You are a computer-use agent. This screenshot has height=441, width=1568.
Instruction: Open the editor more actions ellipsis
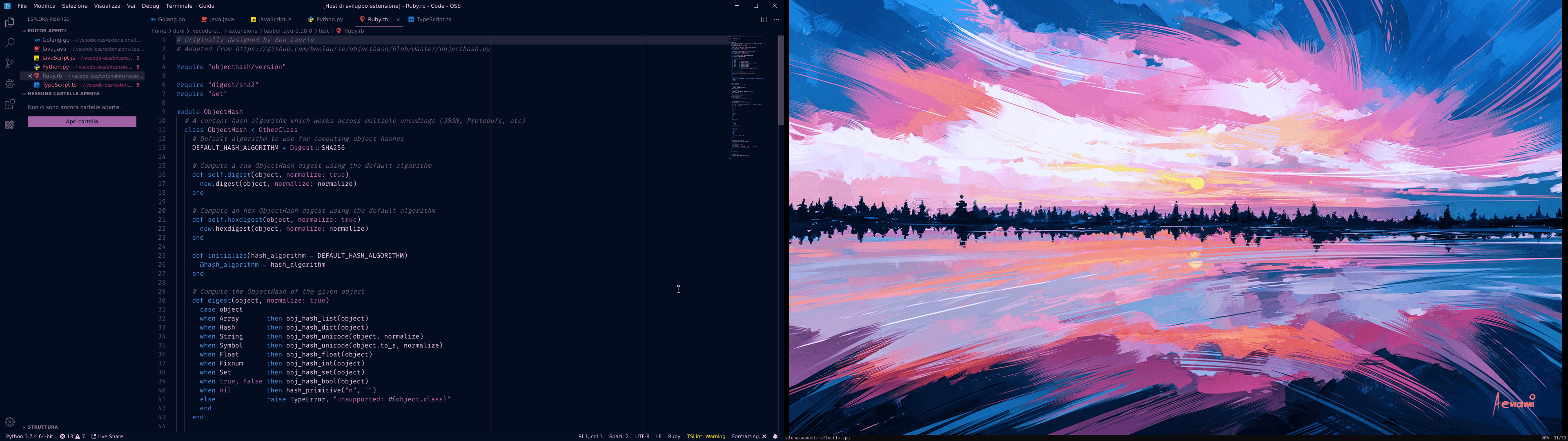click(x=776, y=20)
